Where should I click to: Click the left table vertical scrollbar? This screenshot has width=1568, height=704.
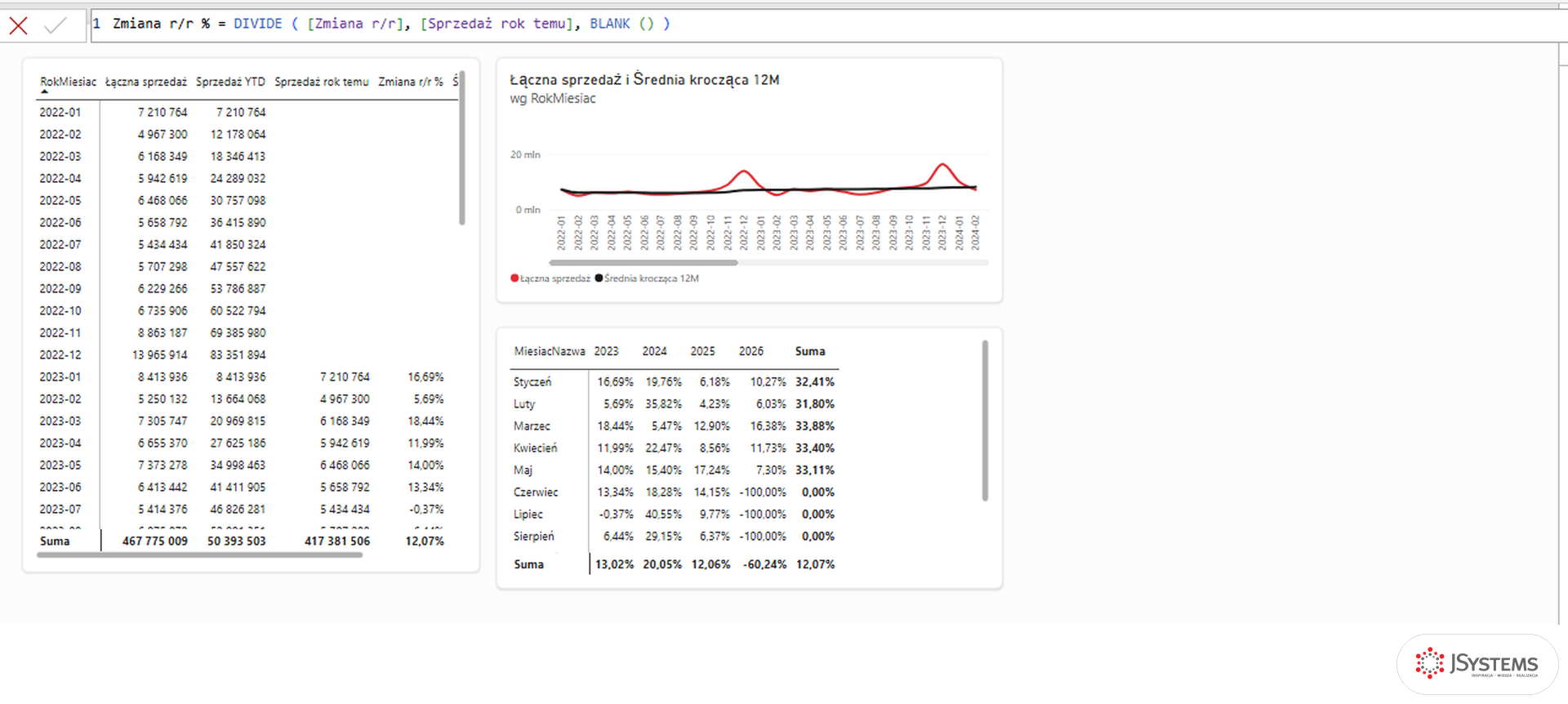462,148
